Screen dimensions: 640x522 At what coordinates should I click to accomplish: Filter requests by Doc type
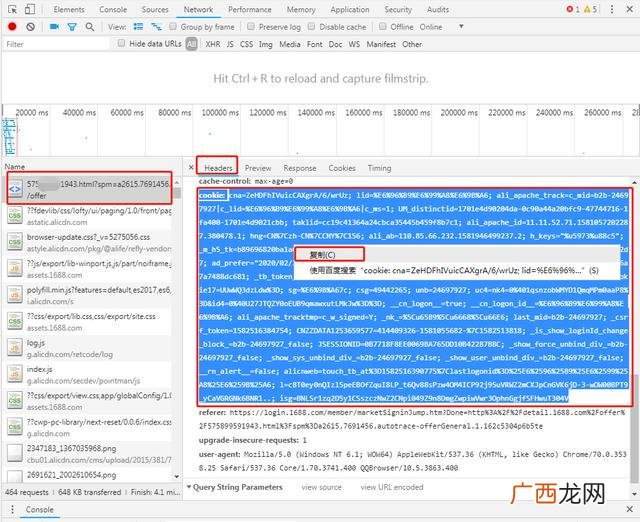pos(336,44)
